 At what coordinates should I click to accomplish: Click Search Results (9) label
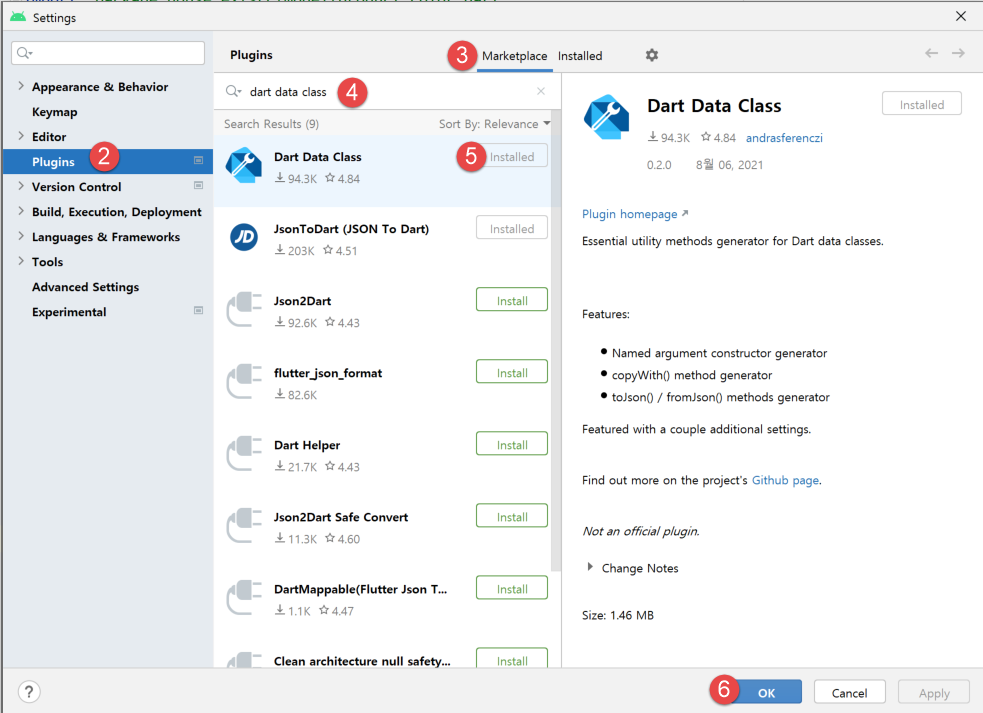click(x=271, y=124)
